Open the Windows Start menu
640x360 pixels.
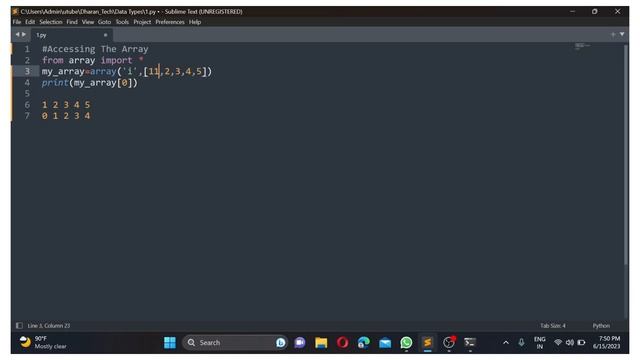pos(170,342)
